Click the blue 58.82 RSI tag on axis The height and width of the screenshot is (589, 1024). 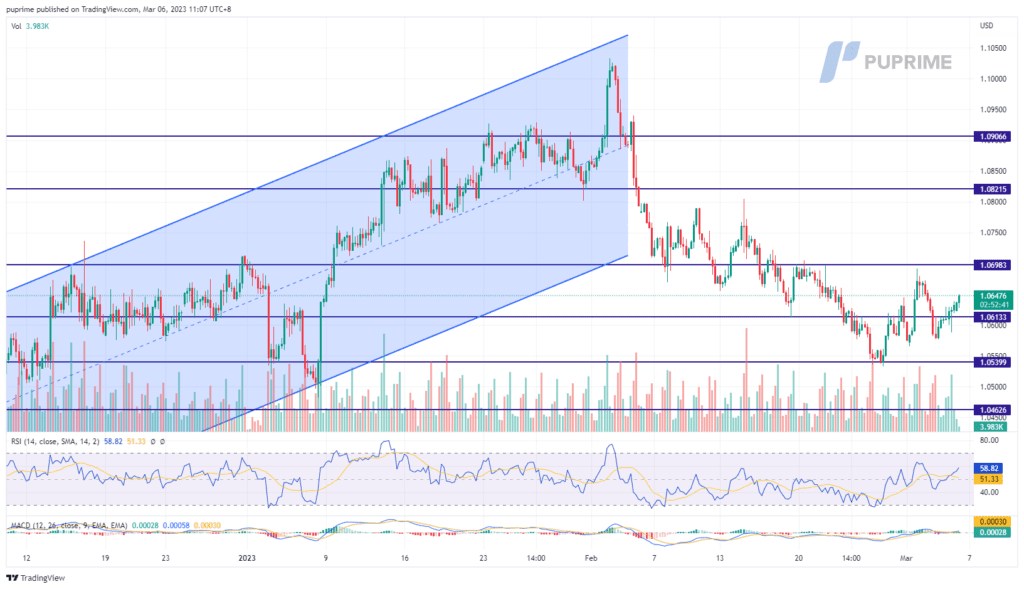(989, 468)
